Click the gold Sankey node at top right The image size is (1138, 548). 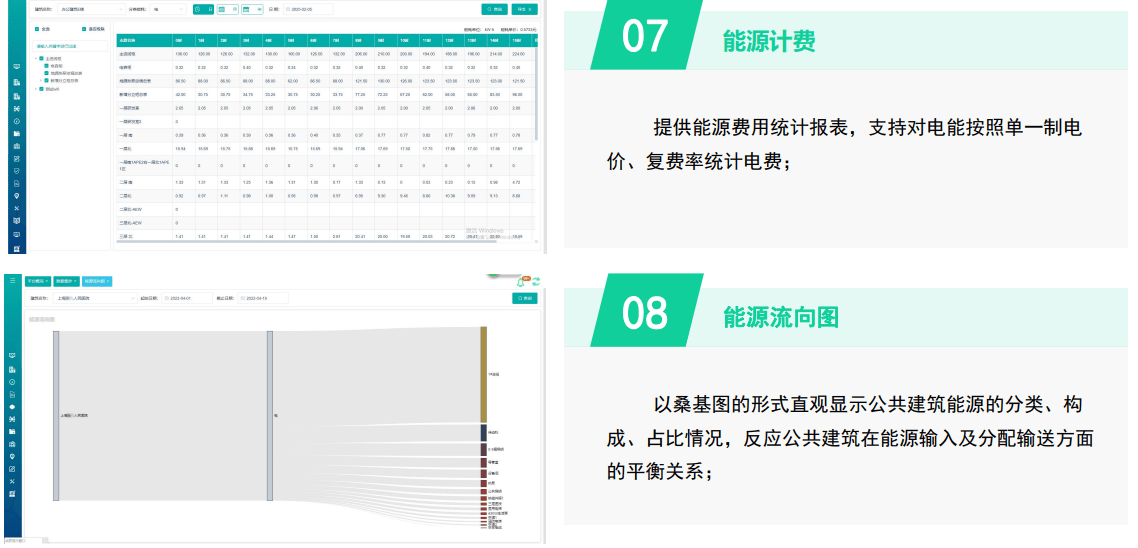[x=483, y=375]
